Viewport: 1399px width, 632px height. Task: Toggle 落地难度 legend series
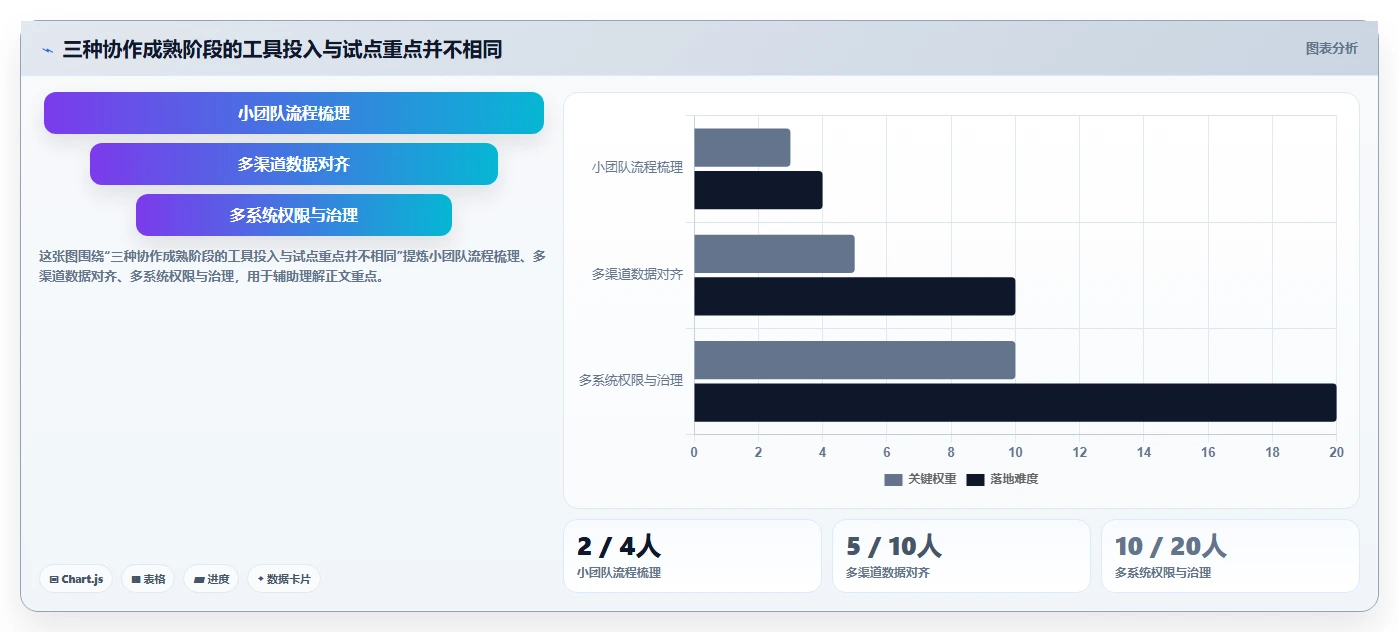click(1002, 479)
